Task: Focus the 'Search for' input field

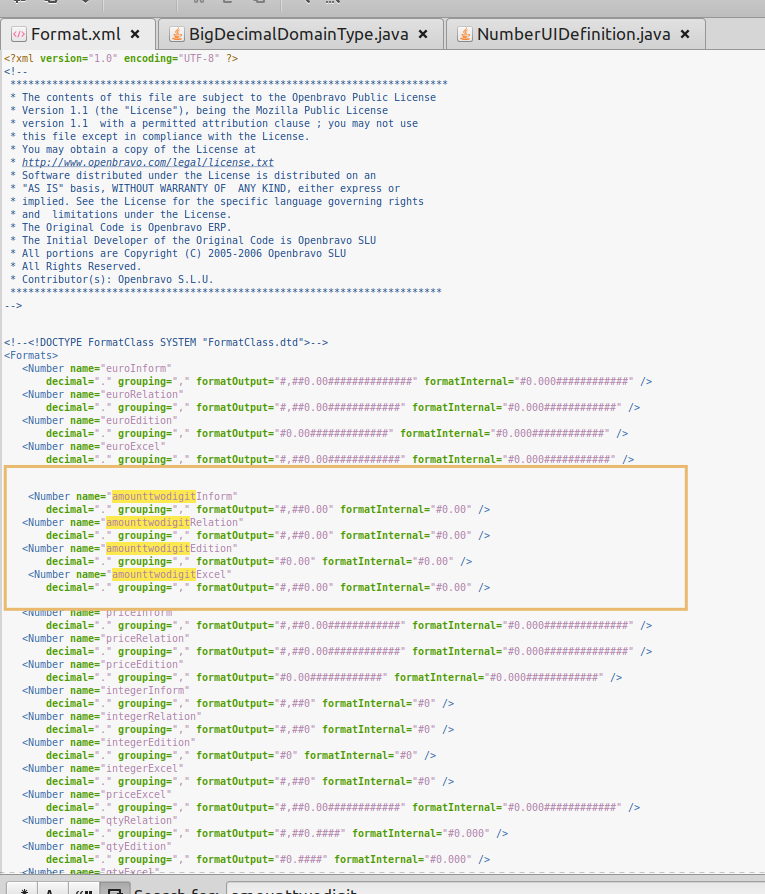Action: [290, 888]
